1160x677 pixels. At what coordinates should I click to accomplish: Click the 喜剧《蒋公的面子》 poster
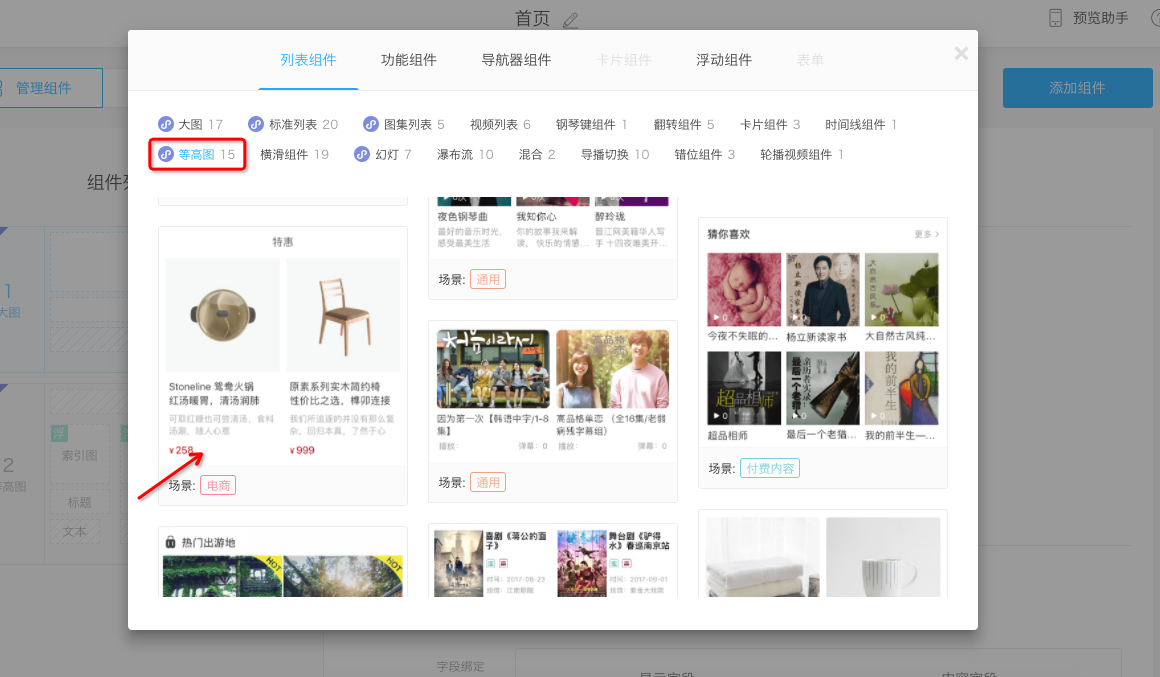click(x=459, y=563)
